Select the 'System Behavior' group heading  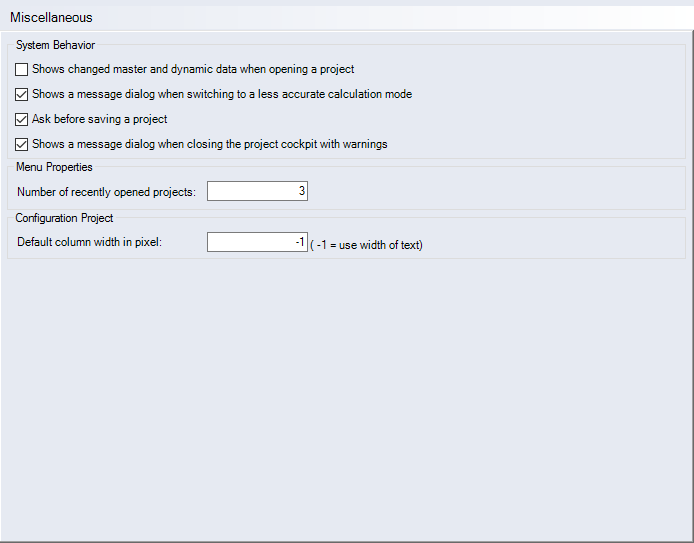[55, 45]
